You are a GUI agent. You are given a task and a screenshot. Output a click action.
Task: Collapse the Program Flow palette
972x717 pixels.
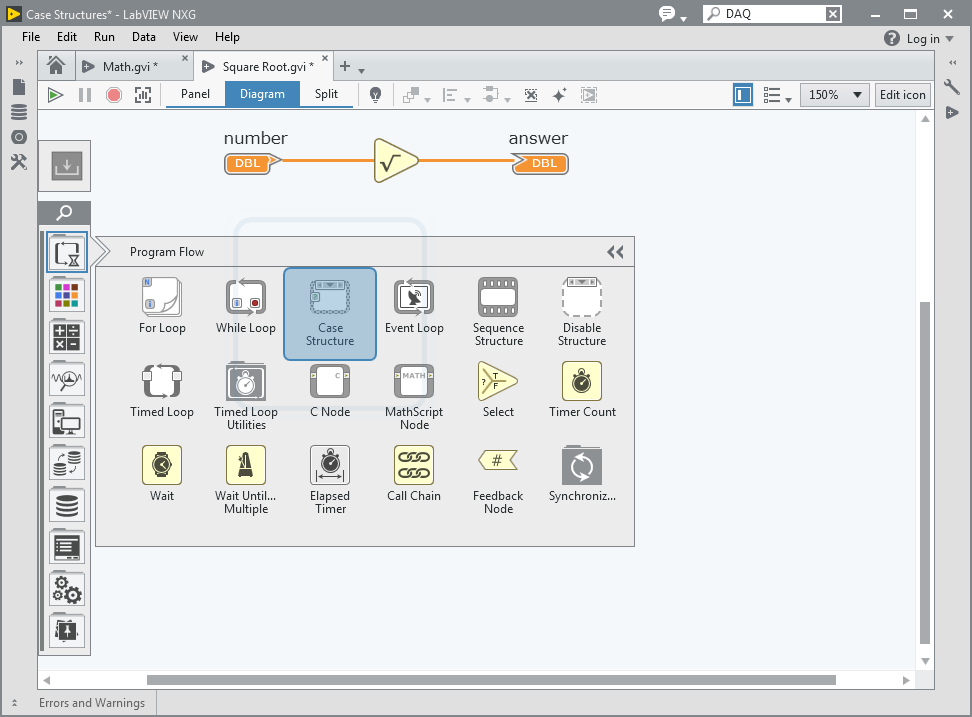(615, 252)
